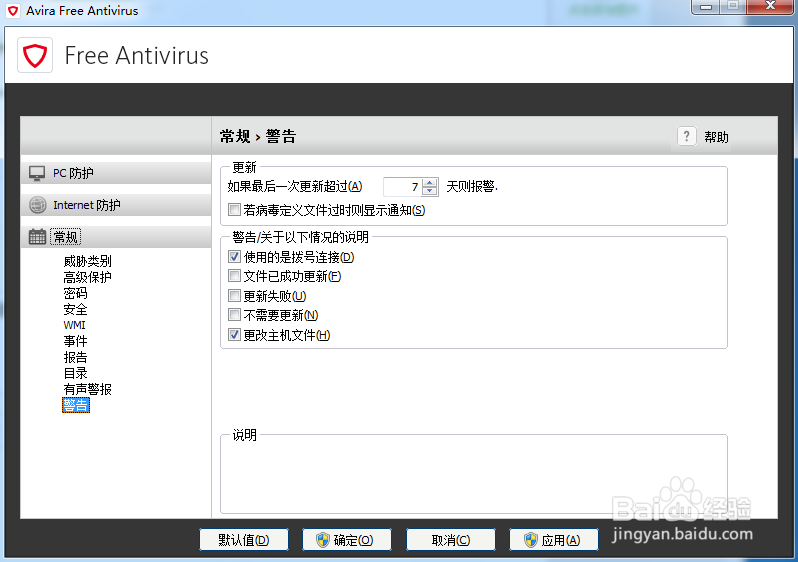
Task: Select 安全 in the tree
Action: 75,309
